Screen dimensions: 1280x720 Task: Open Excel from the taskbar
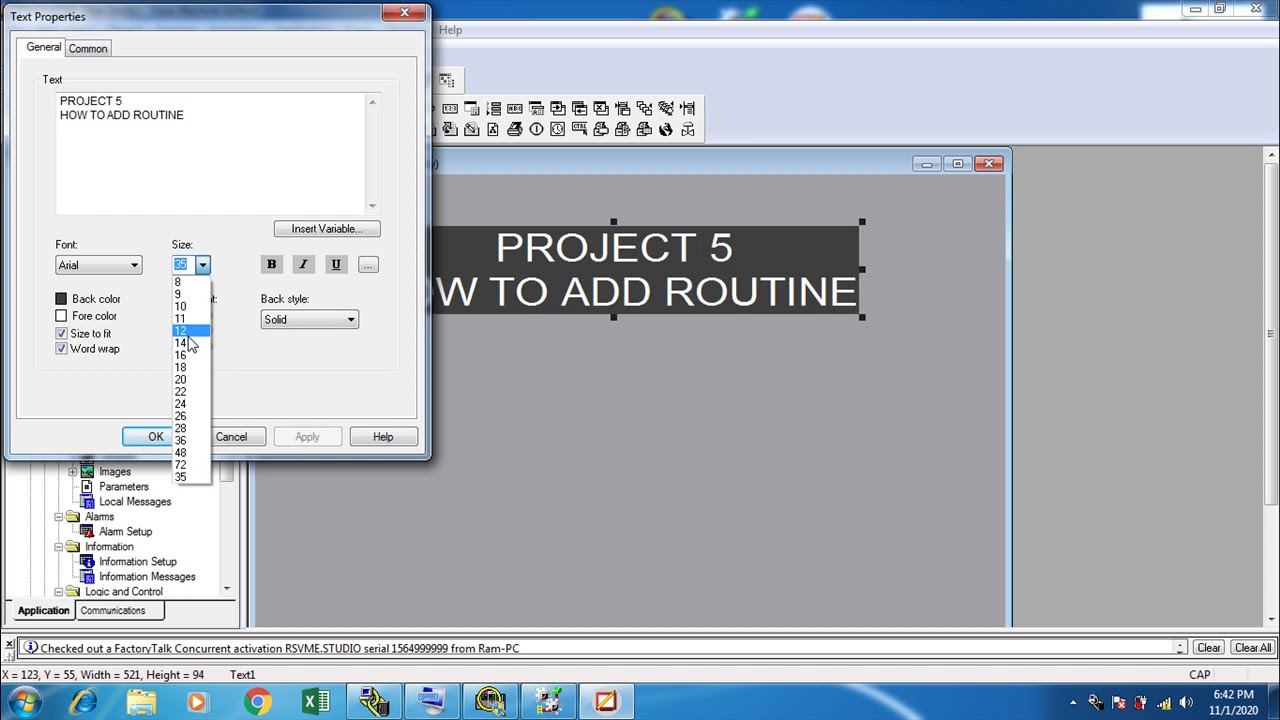316,702
